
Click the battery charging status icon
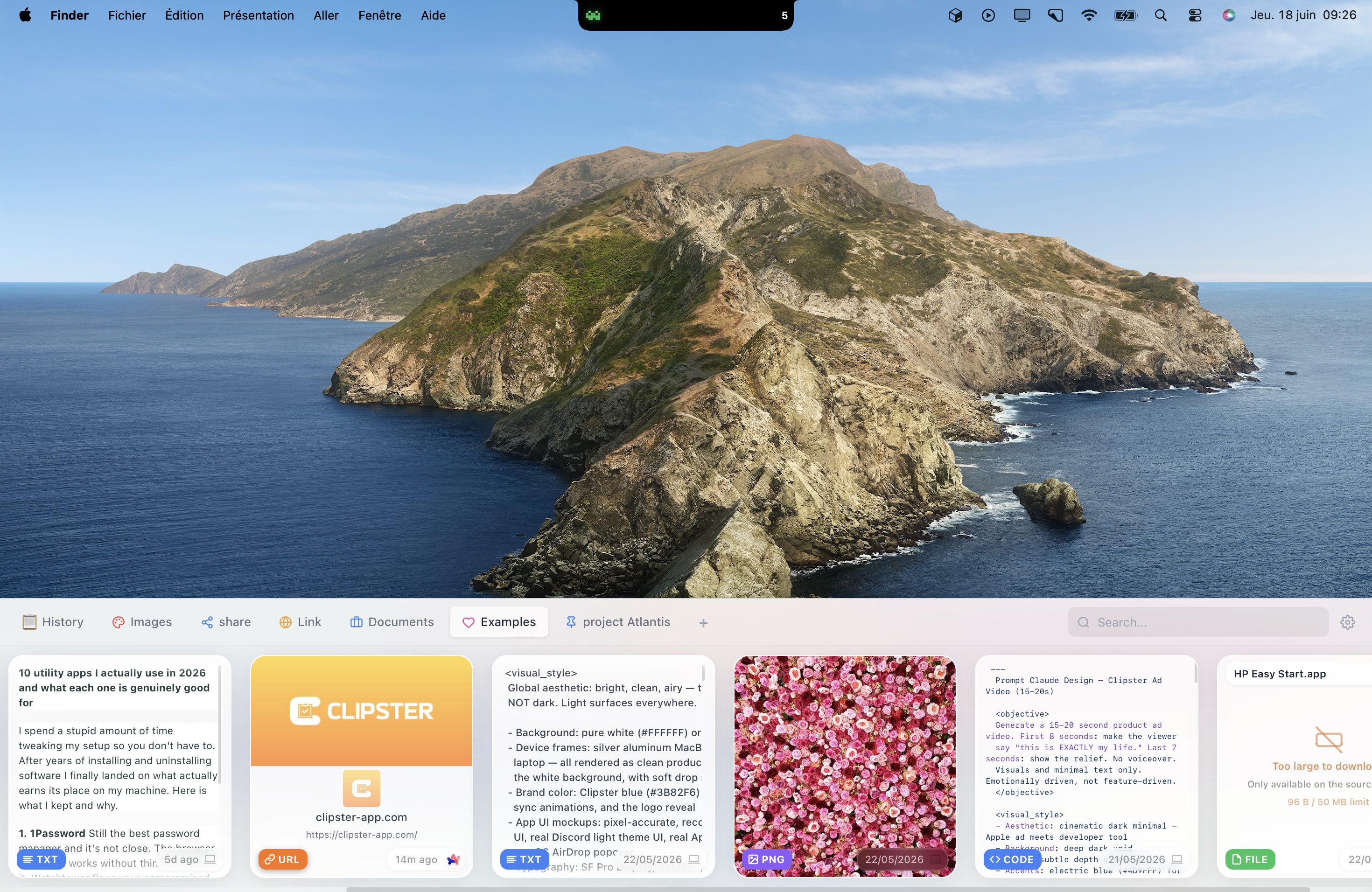[1125, 15]
